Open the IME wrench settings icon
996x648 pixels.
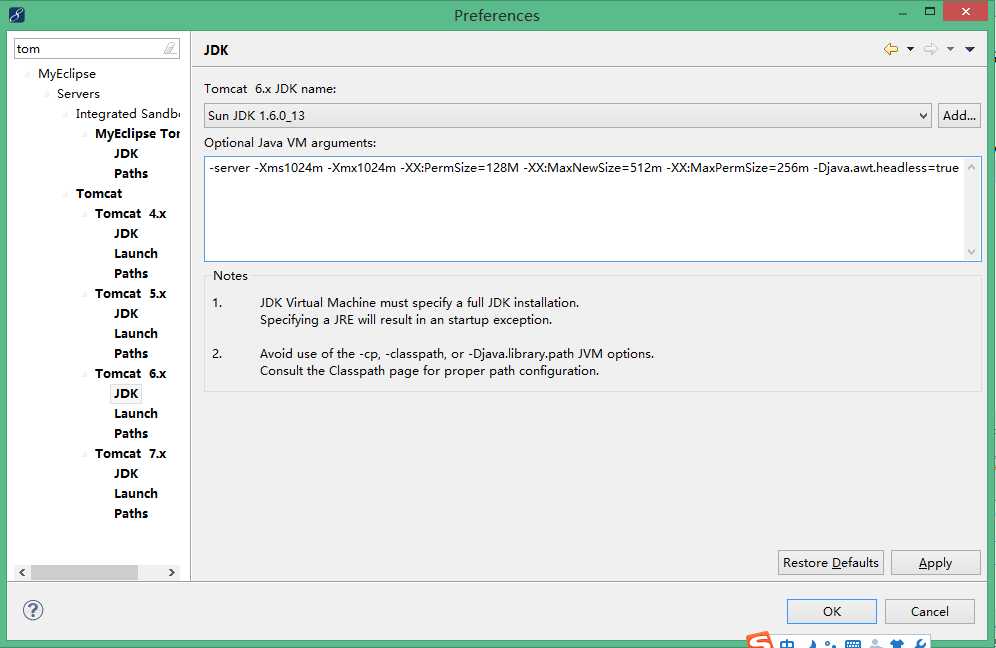tap(920, 644)
